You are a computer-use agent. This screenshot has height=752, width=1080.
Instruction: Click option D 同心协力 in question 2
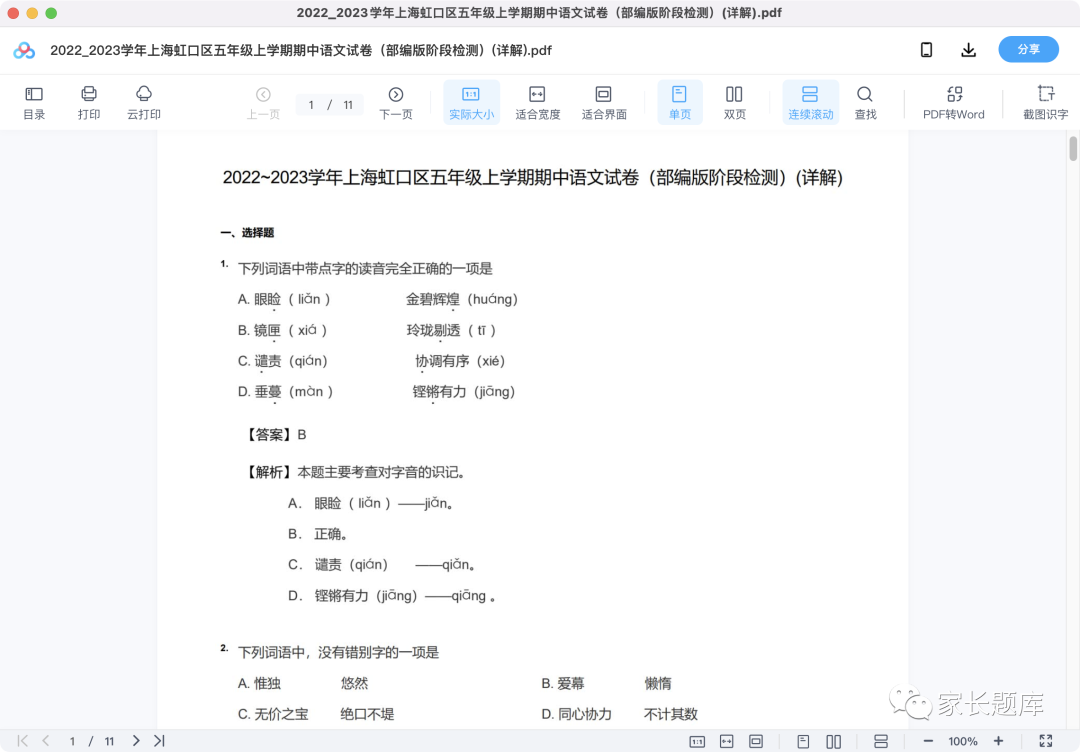[x=577, y=714]
